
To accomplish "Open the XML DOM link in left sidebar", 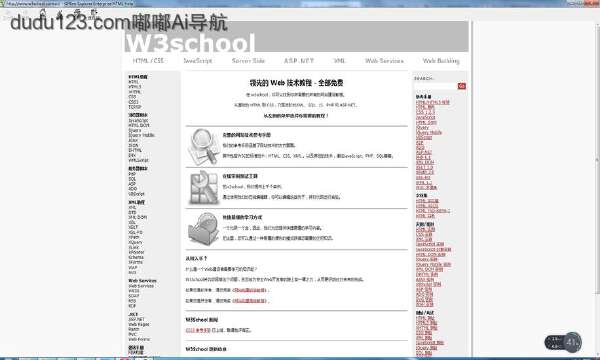I will pyautogui.click(x=138, y=217).
